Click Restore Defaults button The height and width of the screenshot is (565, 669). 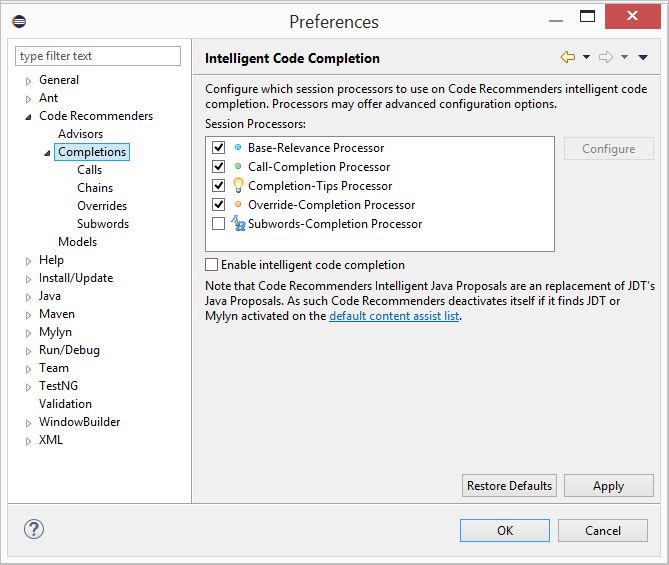click(x=509, y=486)
